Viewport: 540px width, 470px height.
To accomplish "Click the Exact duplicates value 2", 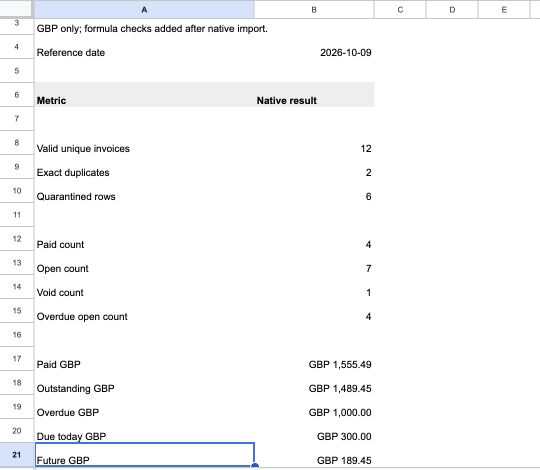I will (314, 167).
